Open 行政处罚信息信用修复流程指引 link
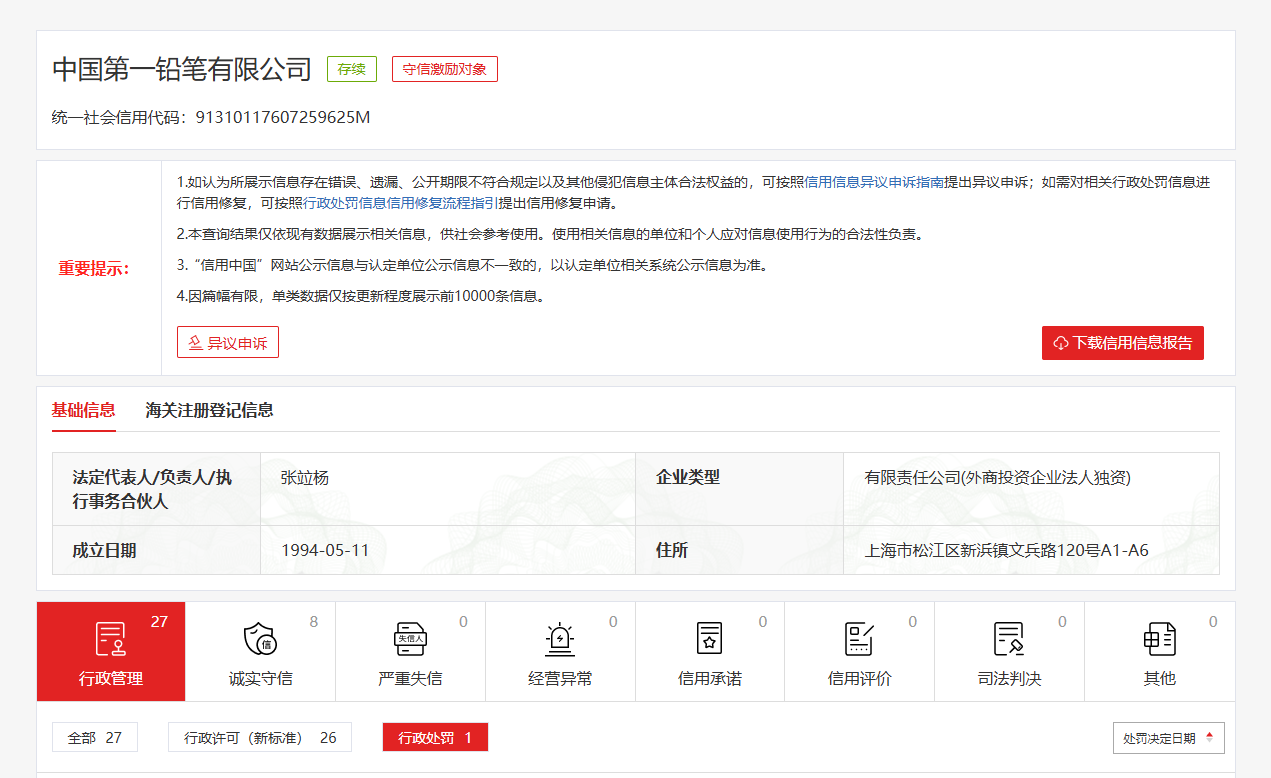 400,203
